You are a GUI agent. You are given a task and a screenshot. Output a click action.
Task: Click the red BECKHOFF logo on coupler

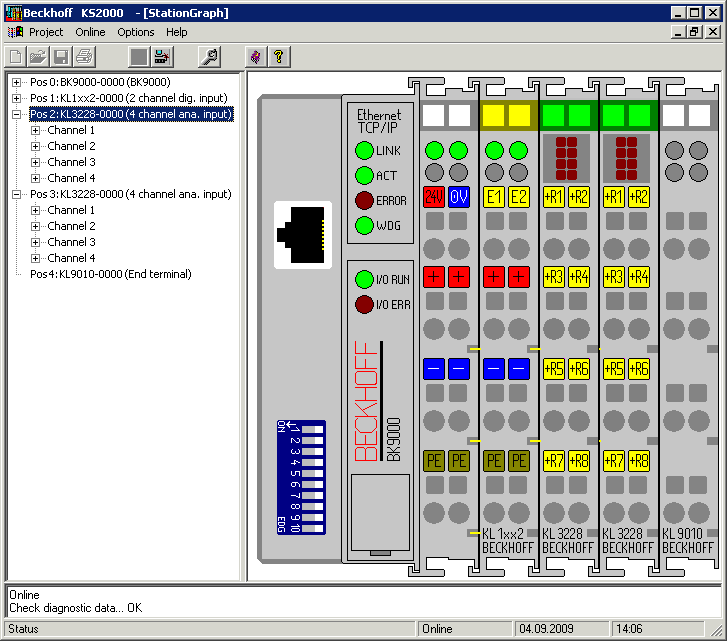(367, 401)
